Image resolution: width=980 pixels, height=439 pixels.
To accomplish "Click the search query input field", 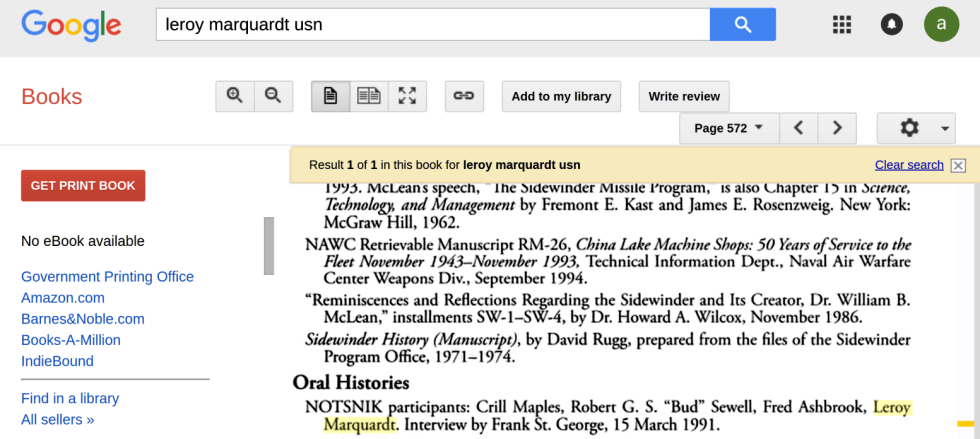I will click(432, 25).
